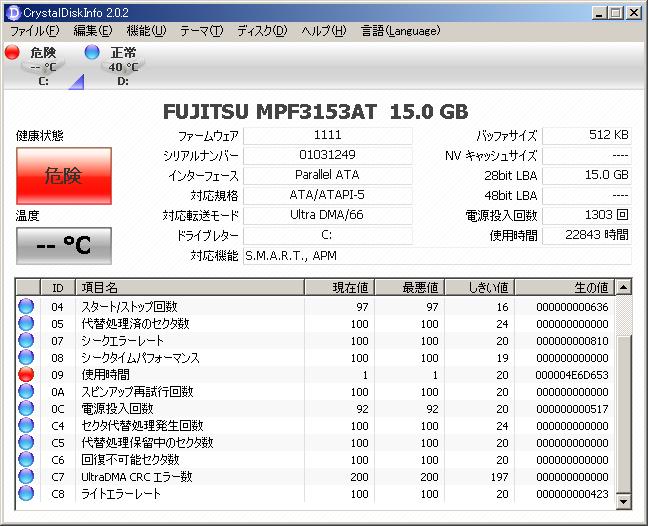
Task: Select the row スタート/ストップ回数
Action: (315, 307)
